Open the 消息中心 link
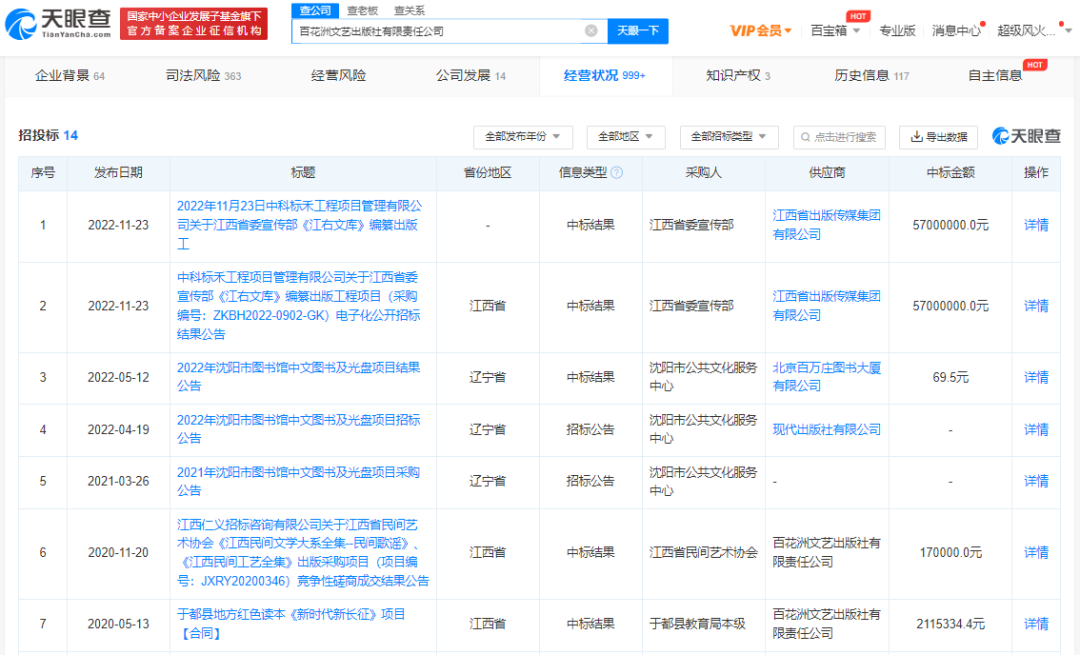This screenshot has width=1080, height=655. tap(956, 31)
